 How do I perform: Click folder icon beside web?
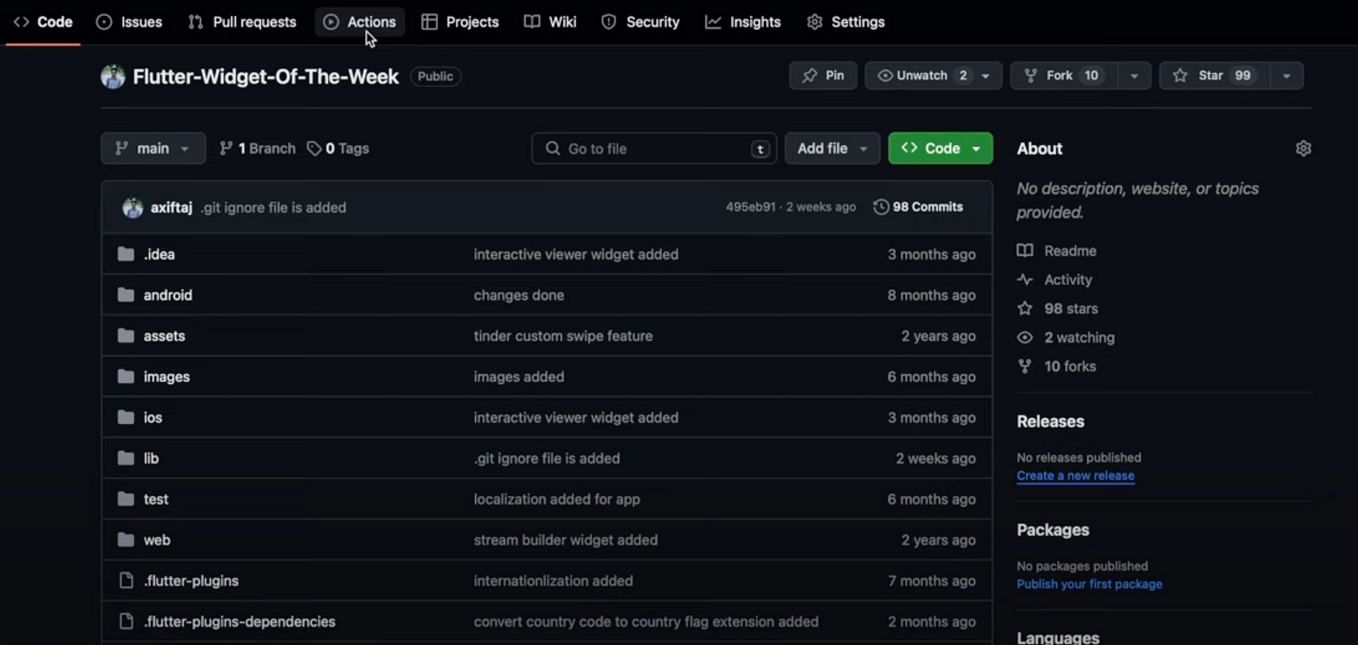(x=126, y=540)
